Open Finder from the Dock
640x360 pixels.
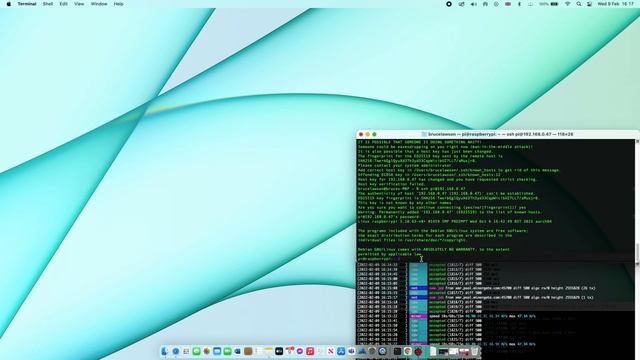tap(164, 351)
